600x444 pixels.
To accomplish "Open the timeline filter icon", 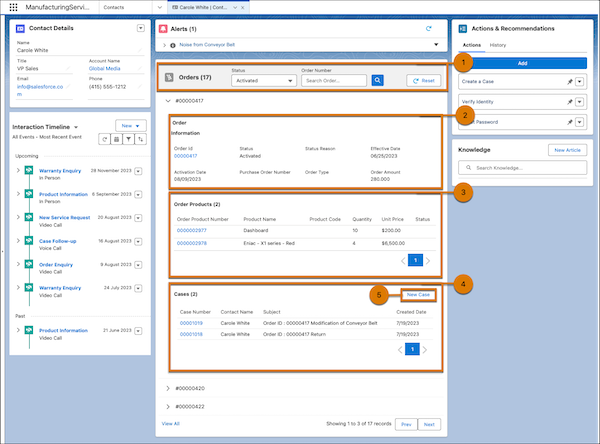I will [x=129, y=139].
